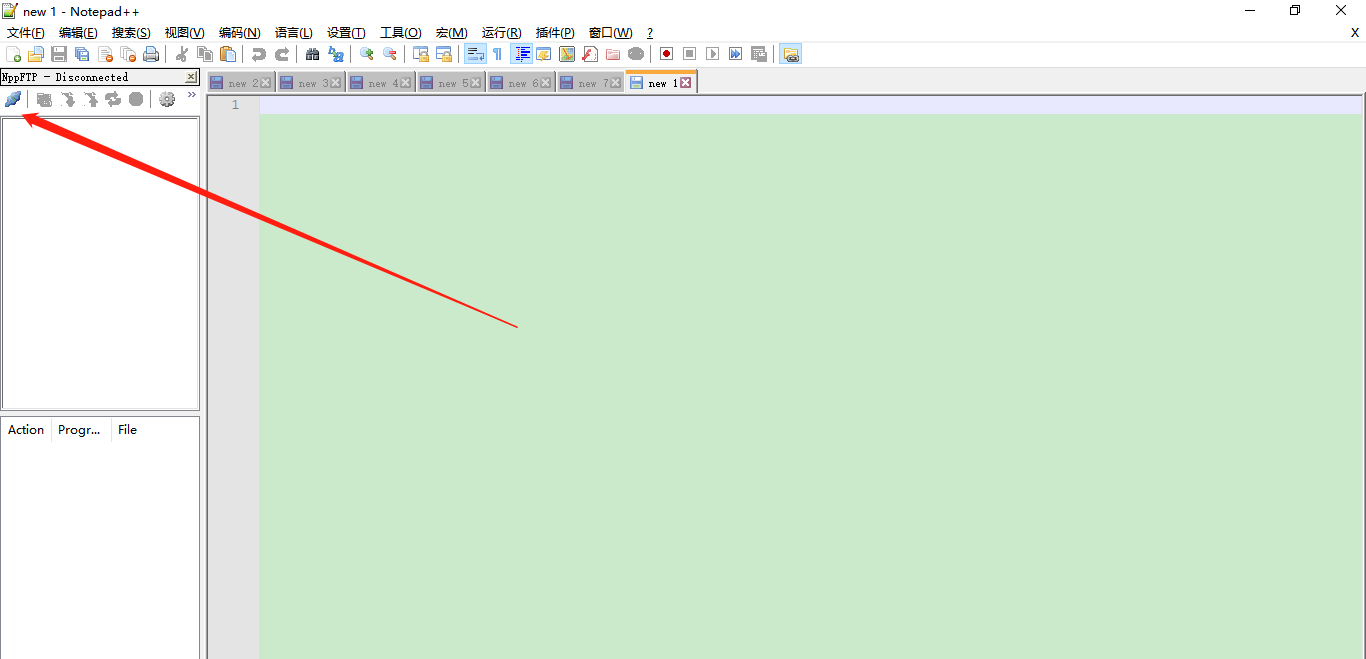Image resolution: width=1366 pixels, height=659 pixels.
Task: Undo the last action via toolbar
Action: [x=259, y=54]
